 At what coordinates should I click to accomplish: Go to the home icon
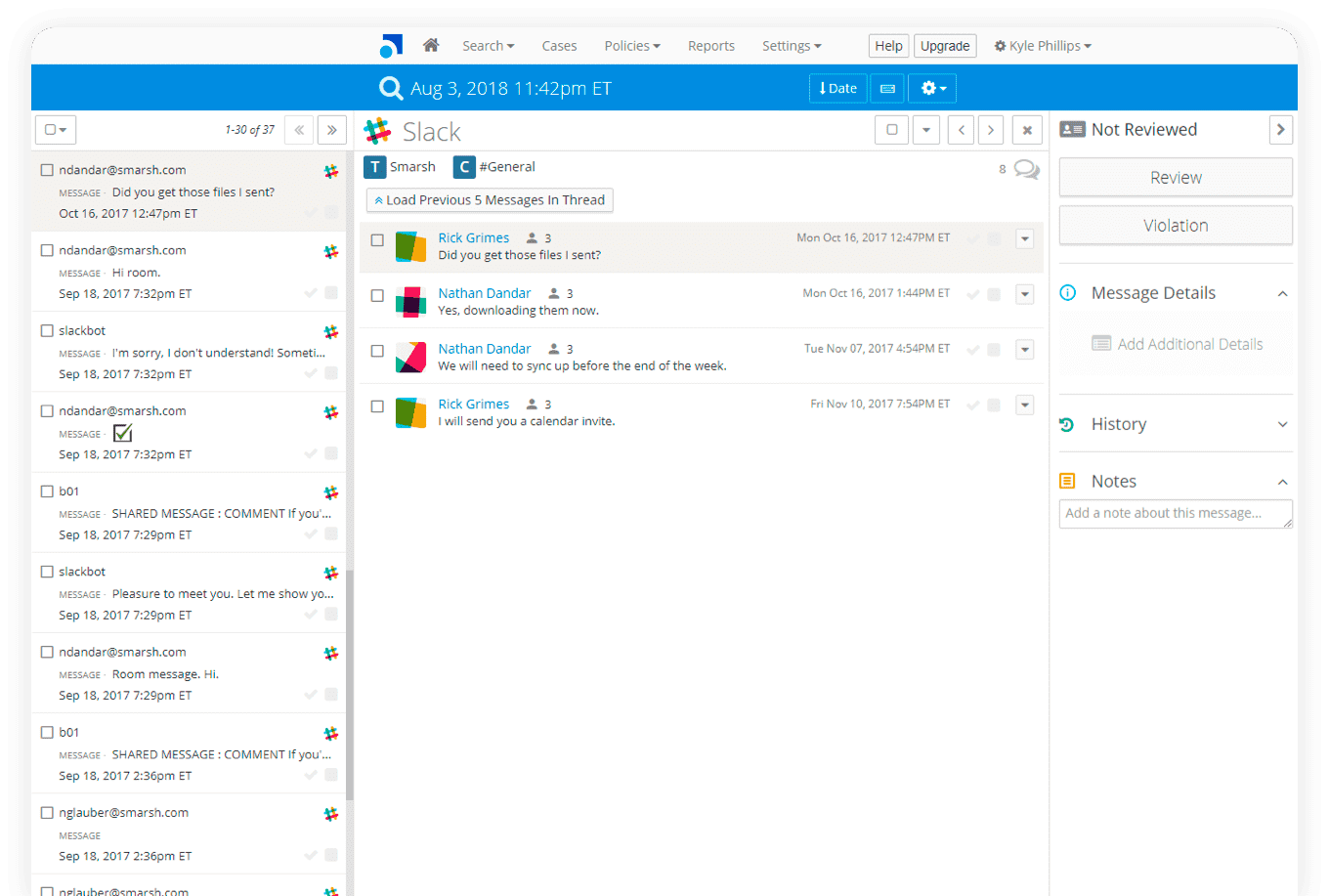[x=431, y=45]
